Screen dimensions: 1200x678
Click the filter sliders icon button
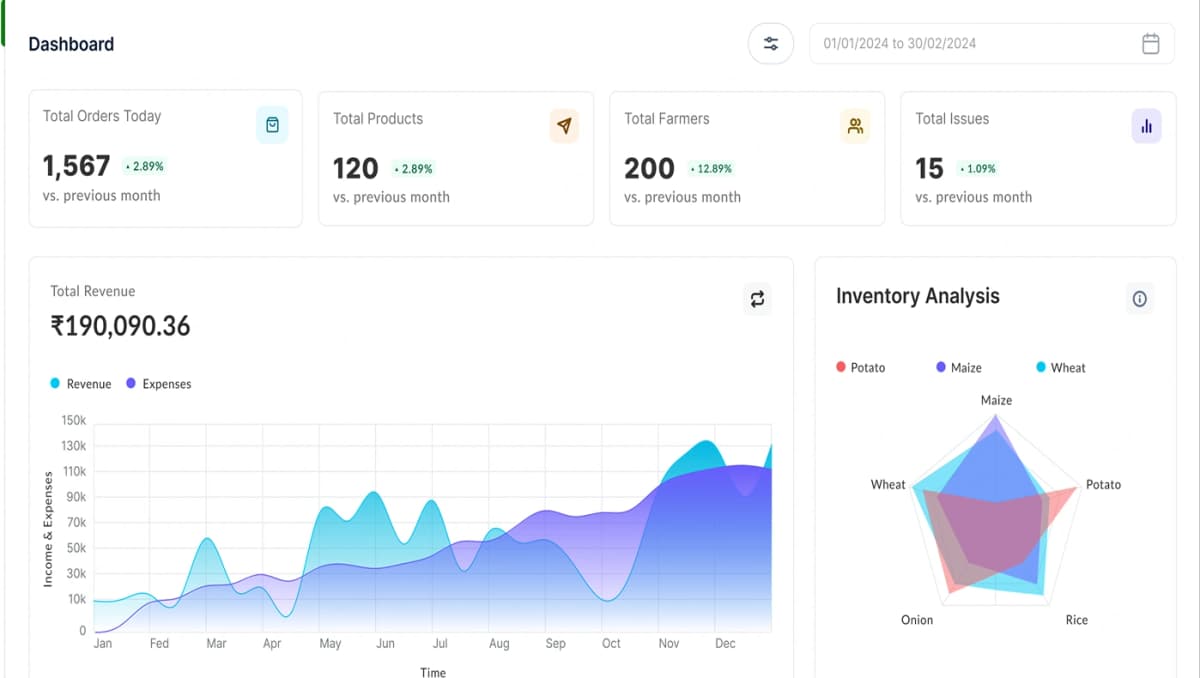(771, 44)
